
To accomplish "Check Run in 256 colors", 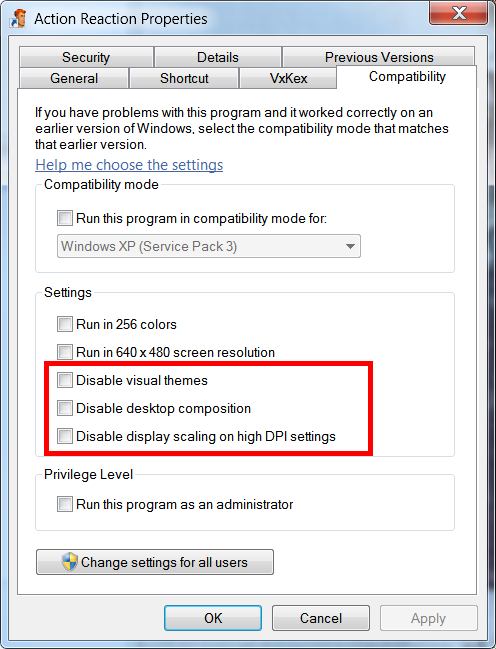I will click(x=65, y=324).
